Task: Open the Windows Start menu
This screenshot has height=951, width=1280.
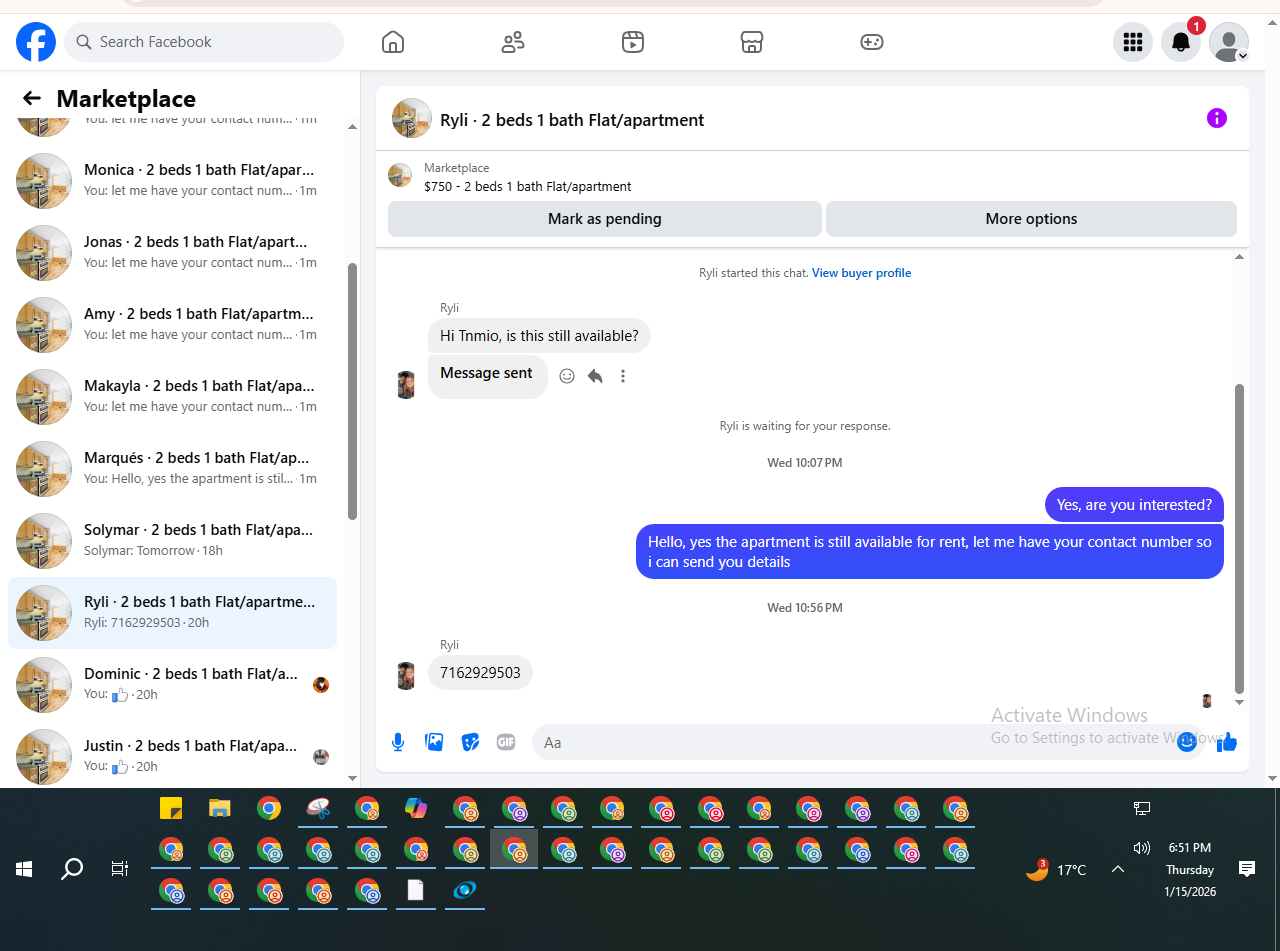Action: click(x=24, y=869)
